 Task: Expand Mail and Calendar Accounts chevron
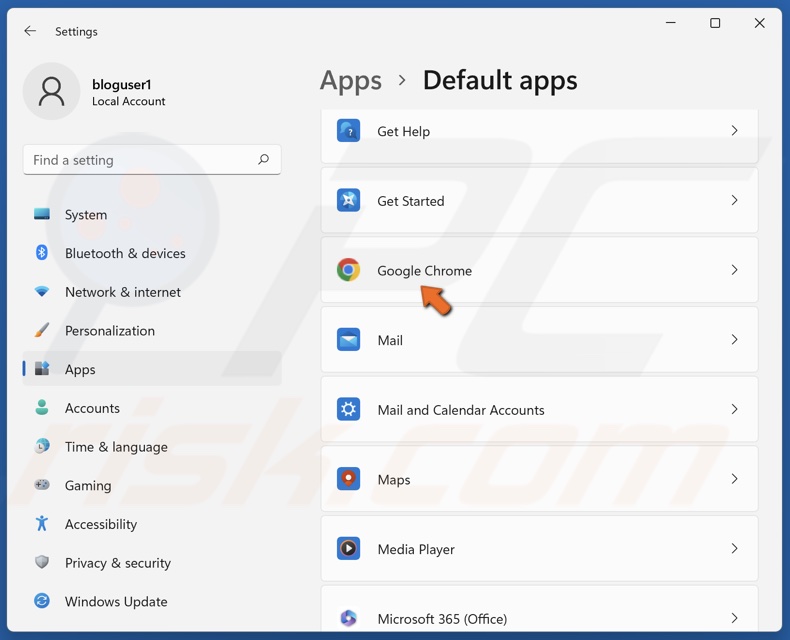(735, 409)
